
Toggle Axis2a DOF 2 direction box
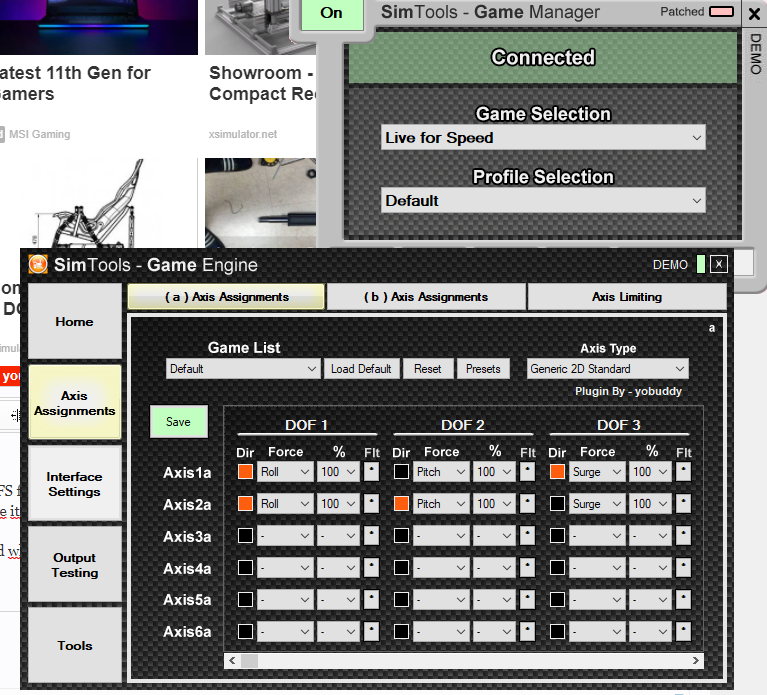coord(401,503)
